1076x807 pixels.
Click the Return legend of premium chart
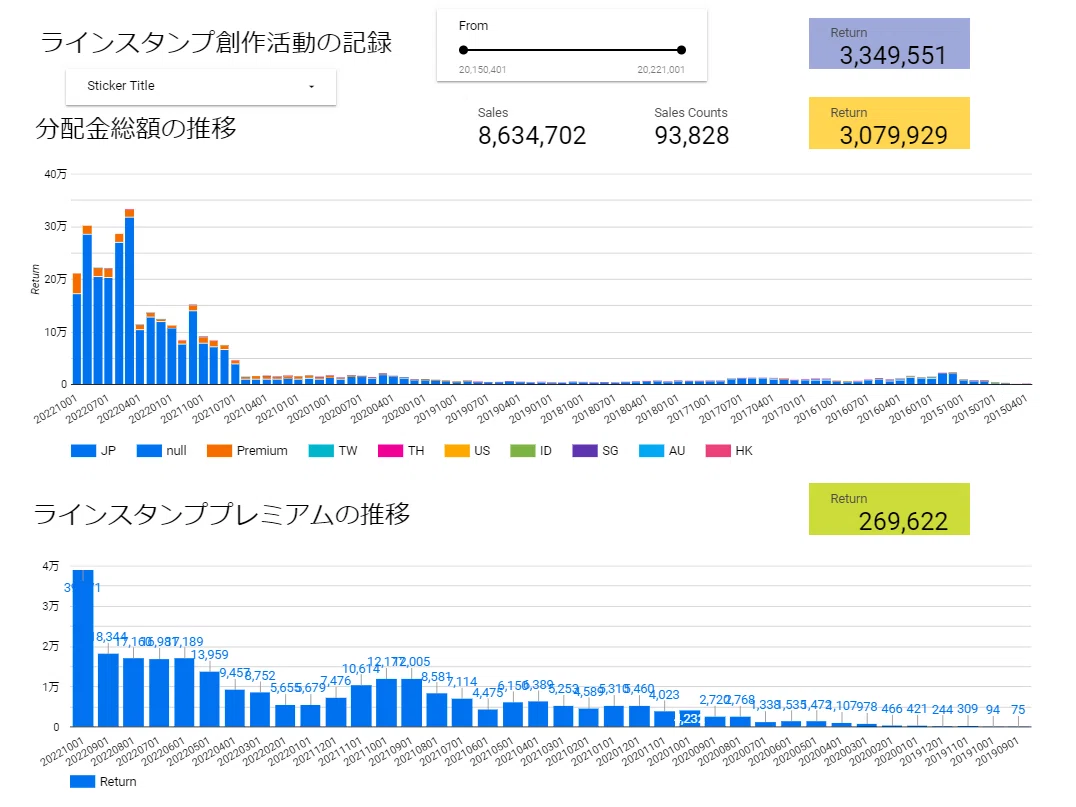[x=103, y=782]
